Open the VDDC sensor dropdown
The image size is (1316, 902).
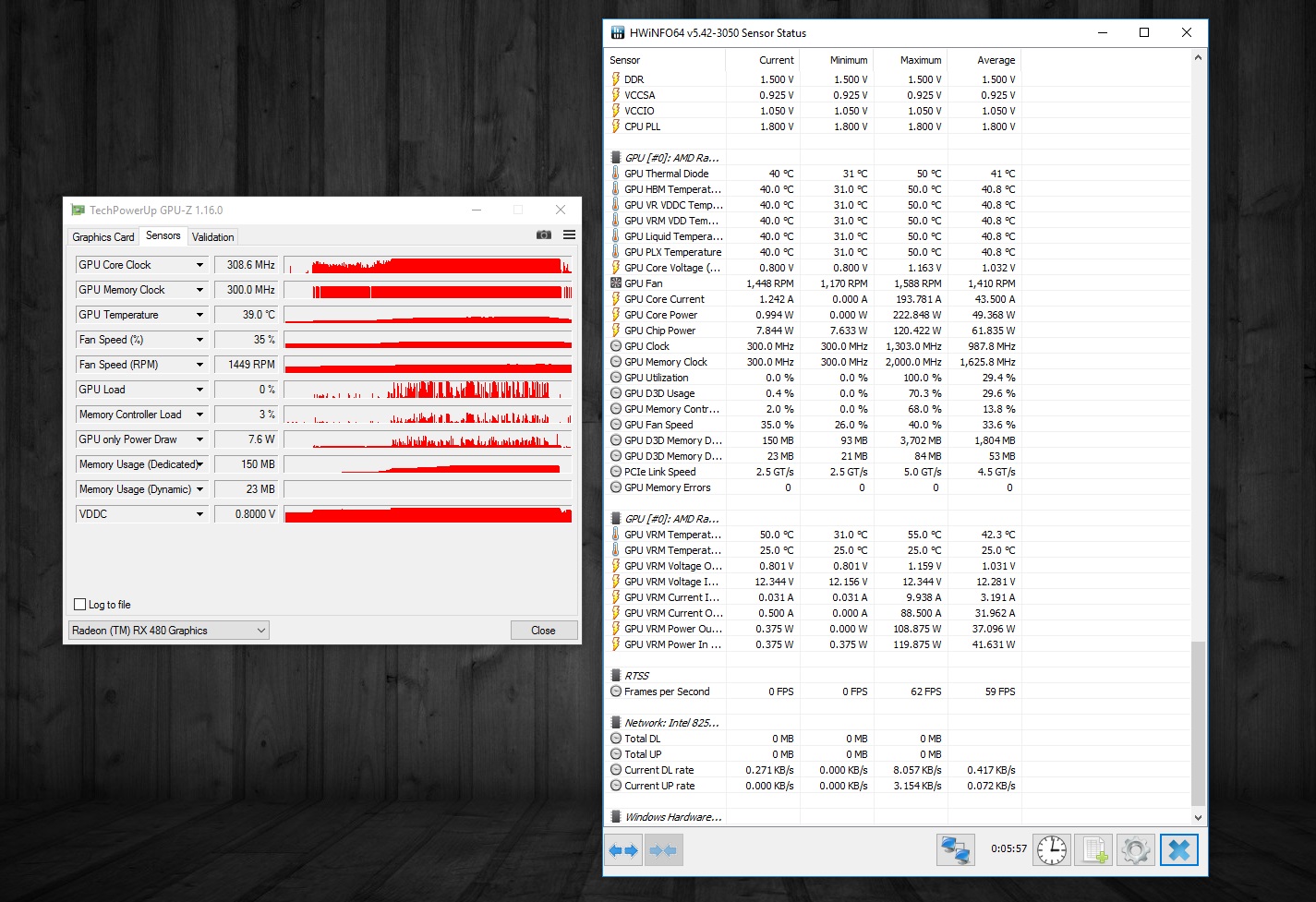click(x=199, y=514)
